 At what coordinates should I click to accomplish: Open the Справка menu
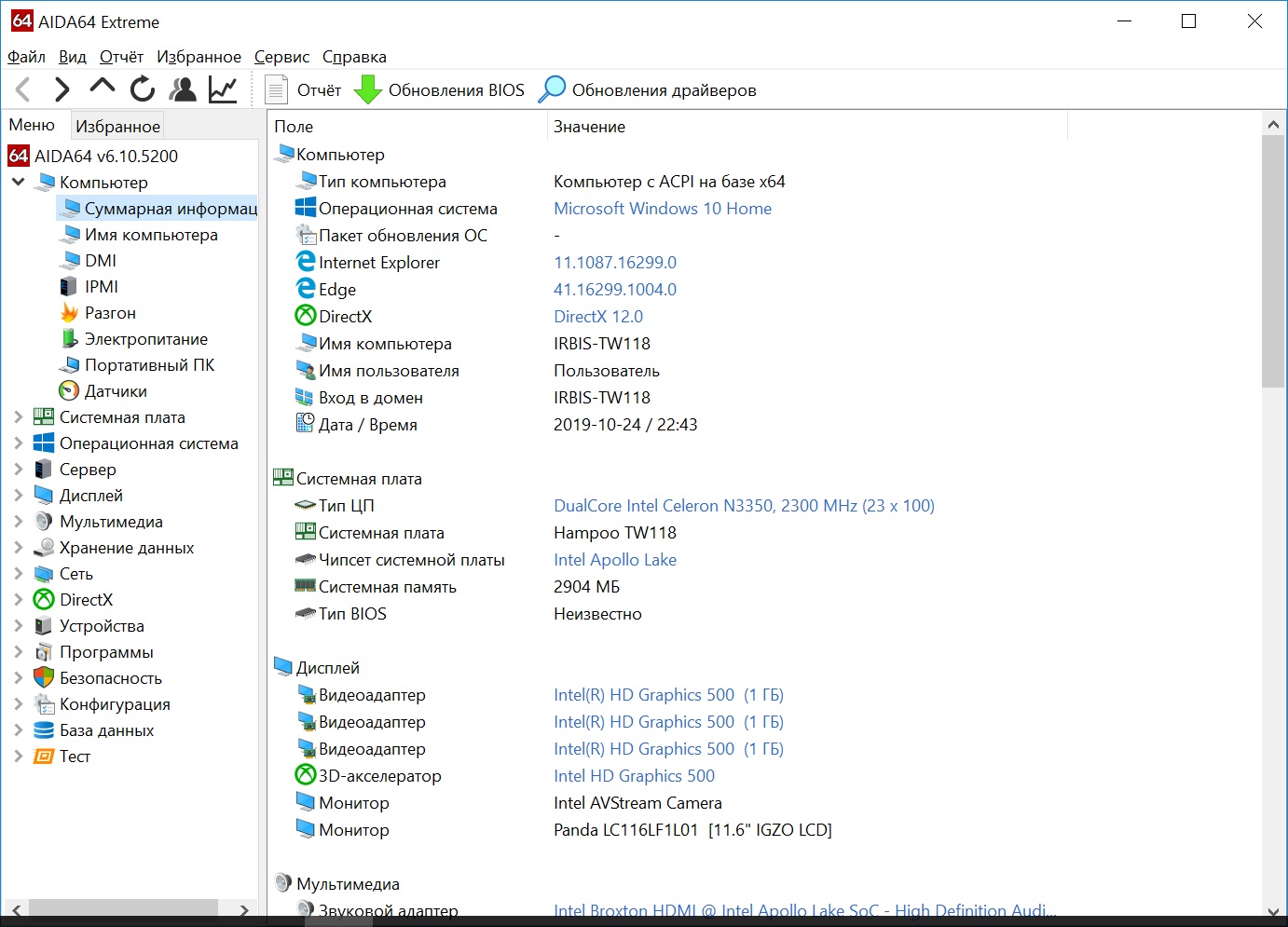point(354,57)
